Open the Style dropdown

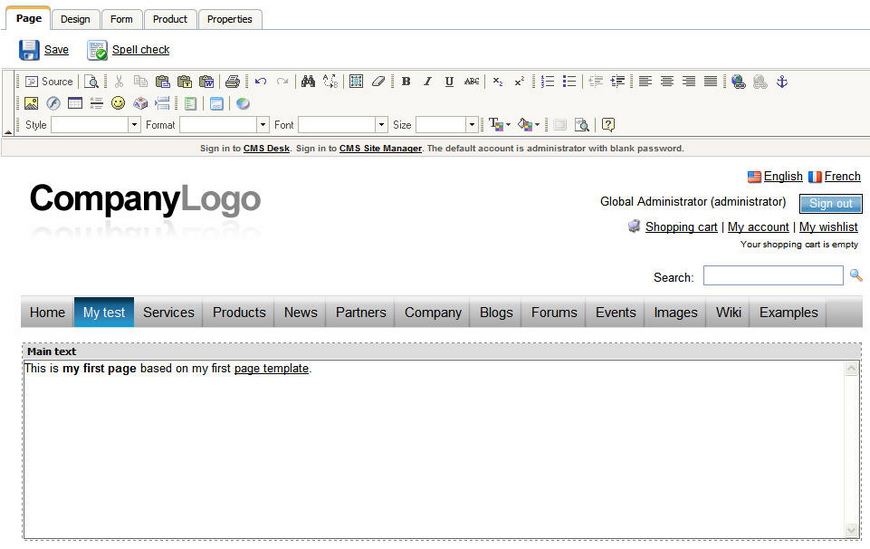coord(95,125)
